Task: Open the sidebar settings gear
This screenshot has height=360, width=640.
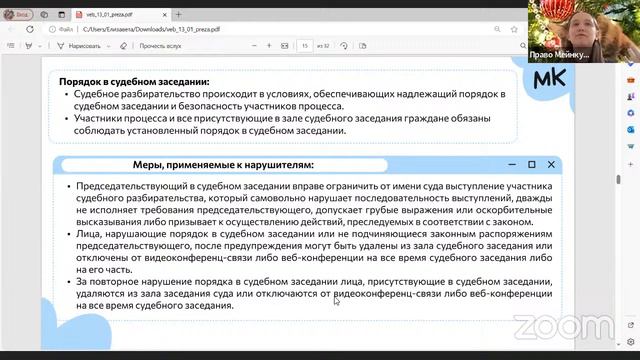Action: tap(631, 342)
